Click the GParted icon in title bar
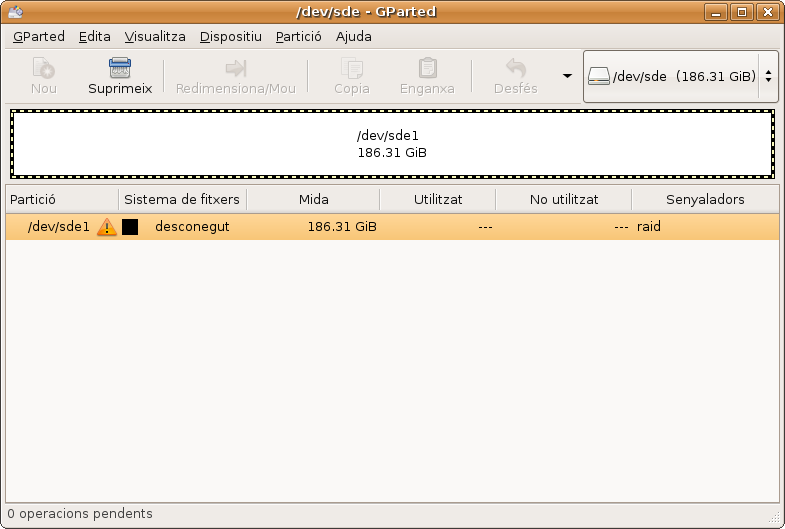Image resolution: width=785 pixels, height=529 pixels. [14, 12]
